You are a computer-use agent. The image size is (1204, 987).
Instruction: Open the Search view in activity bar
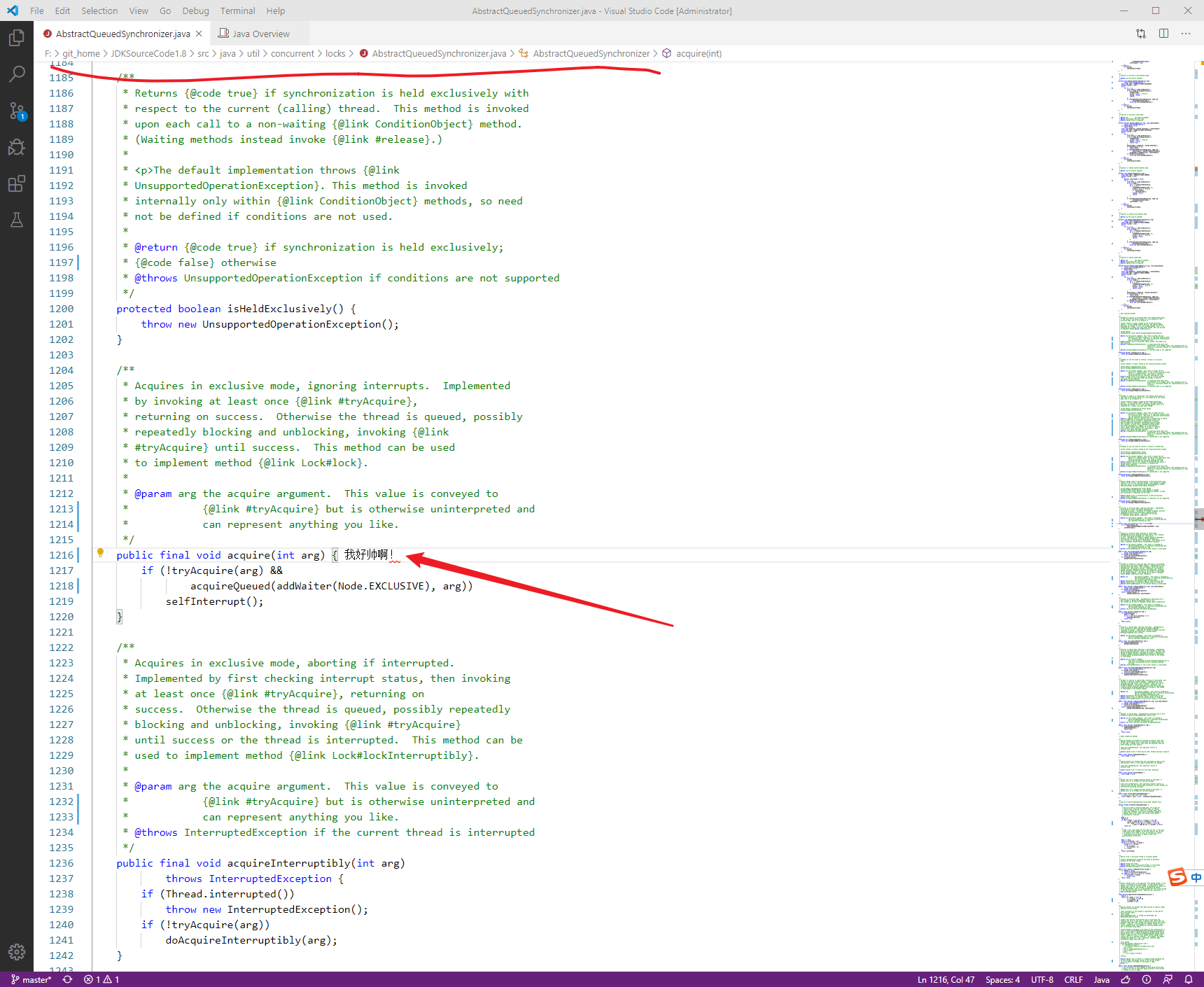(17, 74)
